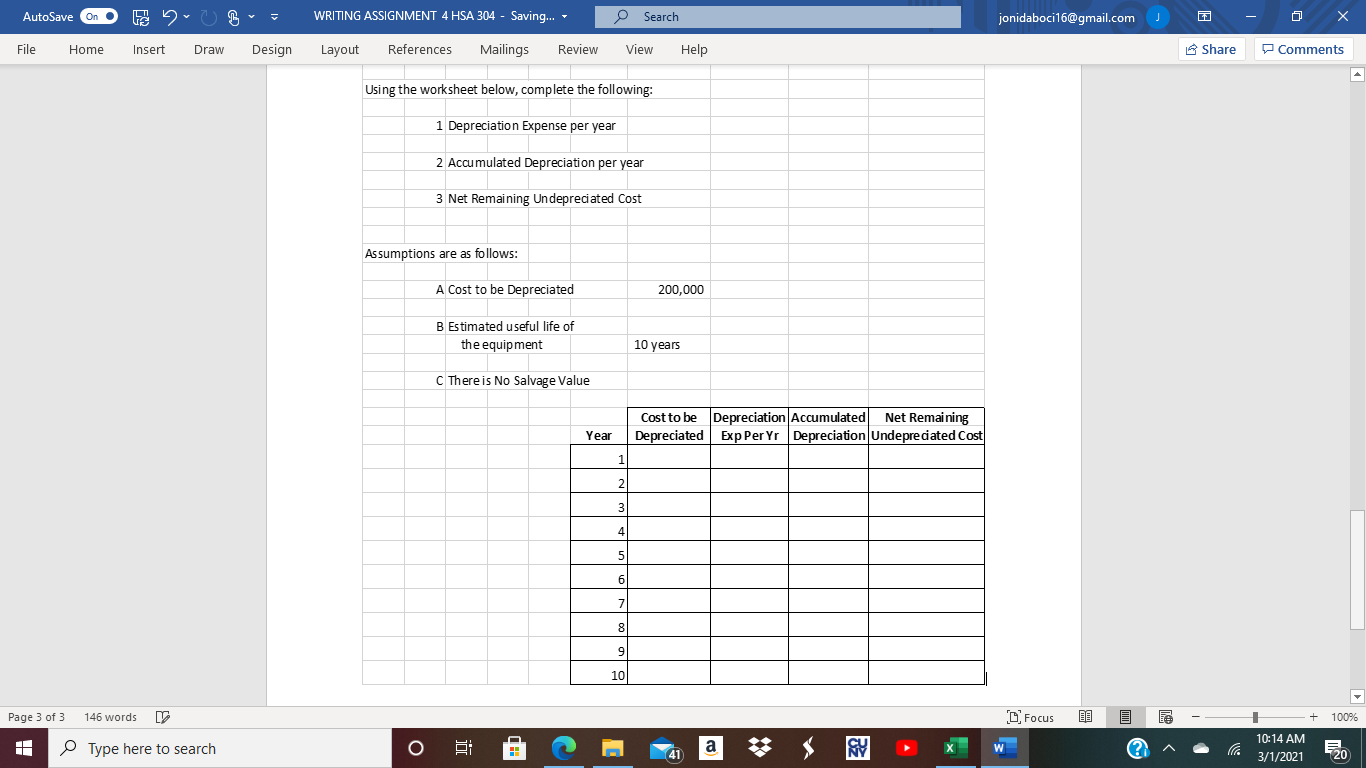Toggle Print Layout view
Image resolution: width=1366 pixels, height=768 pixels.
pos(1125,717)
